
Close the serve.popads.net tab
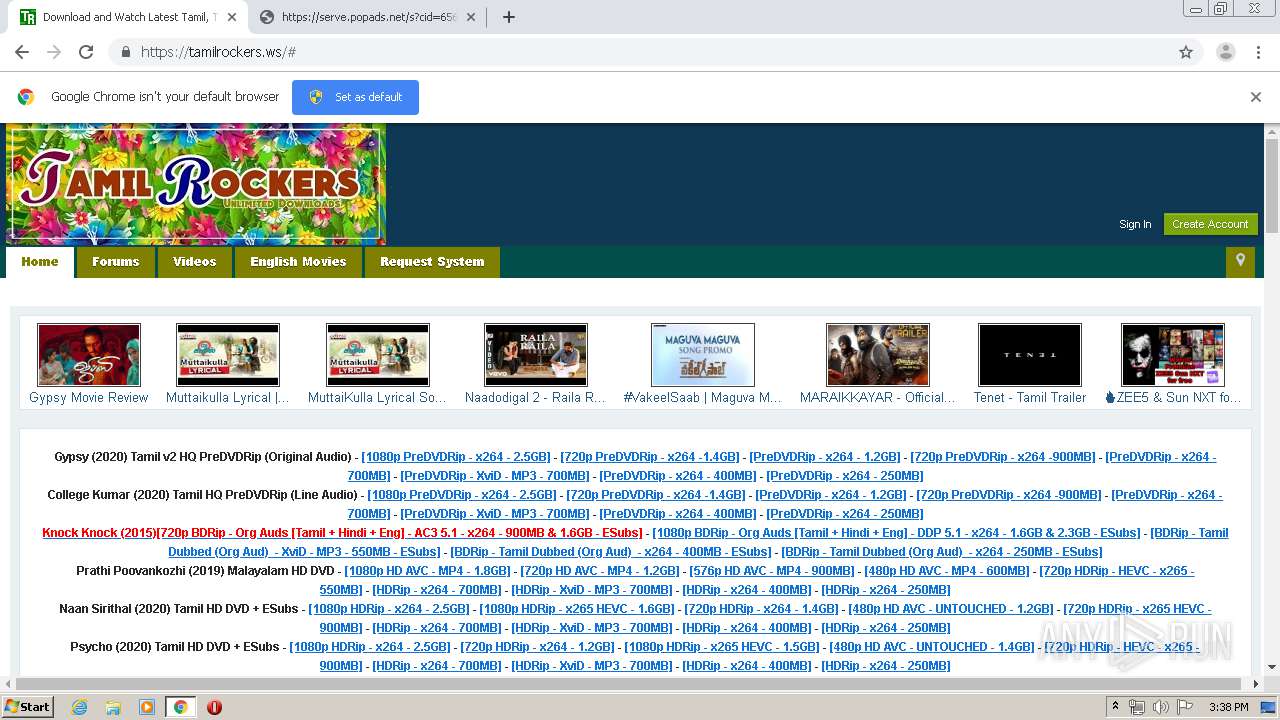(473, 17)
